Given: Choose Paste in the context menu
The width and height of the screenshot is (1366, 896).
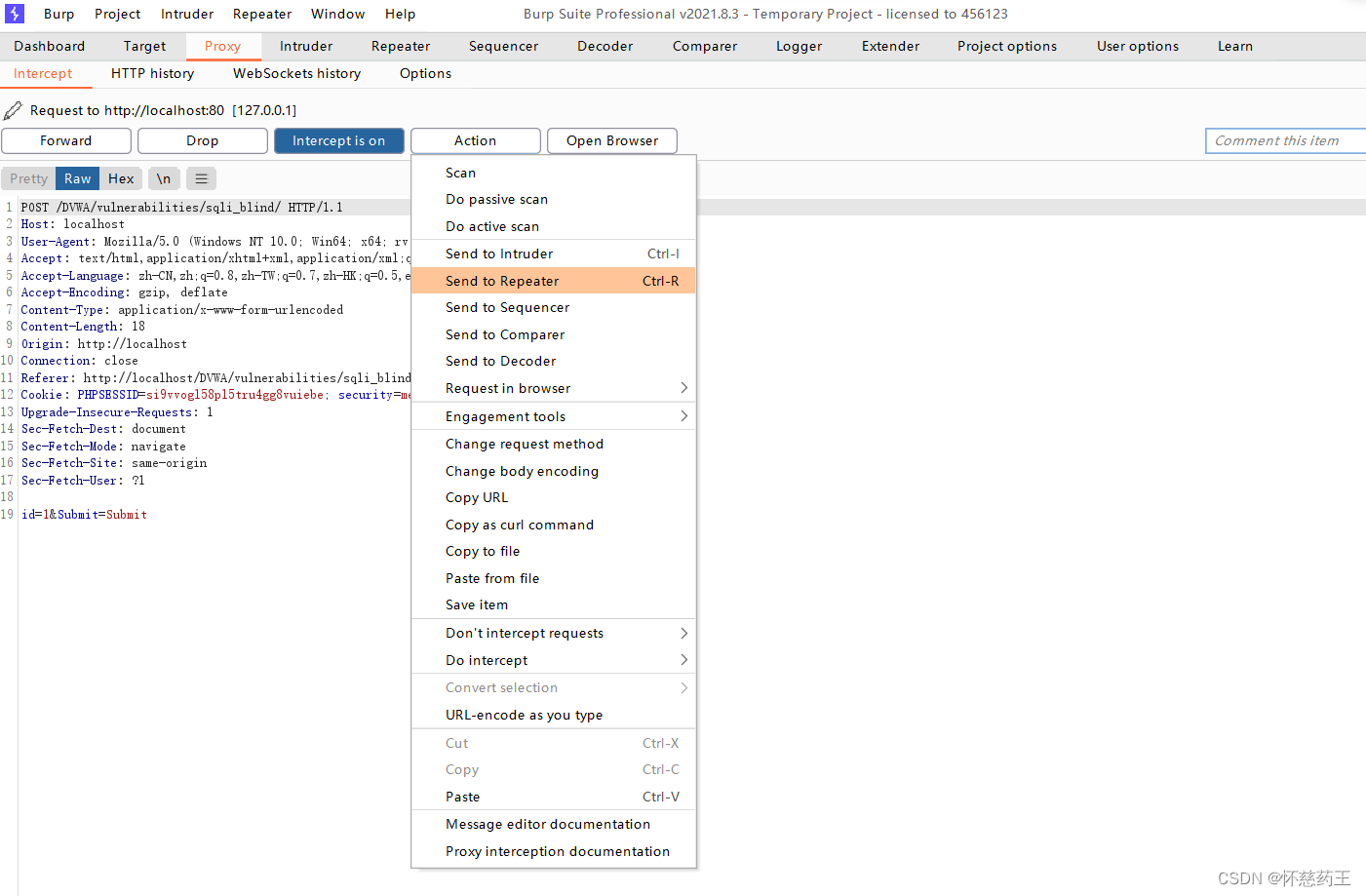Looking at the screenshot, I should [554, 797].
